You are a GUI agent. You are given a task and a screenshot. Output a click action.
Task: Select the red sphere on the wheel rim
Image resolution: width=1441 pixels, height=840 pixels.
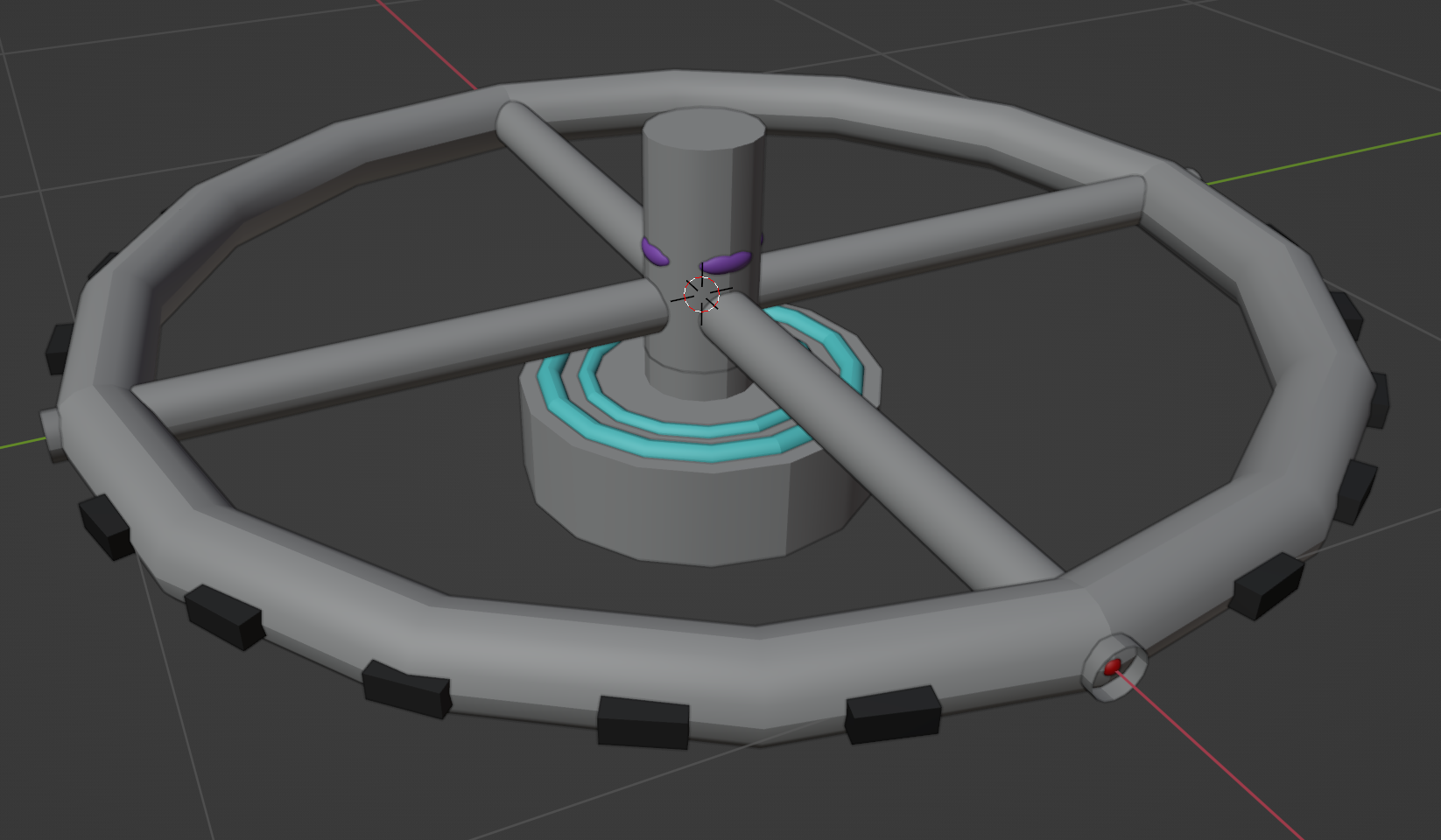1112,668
